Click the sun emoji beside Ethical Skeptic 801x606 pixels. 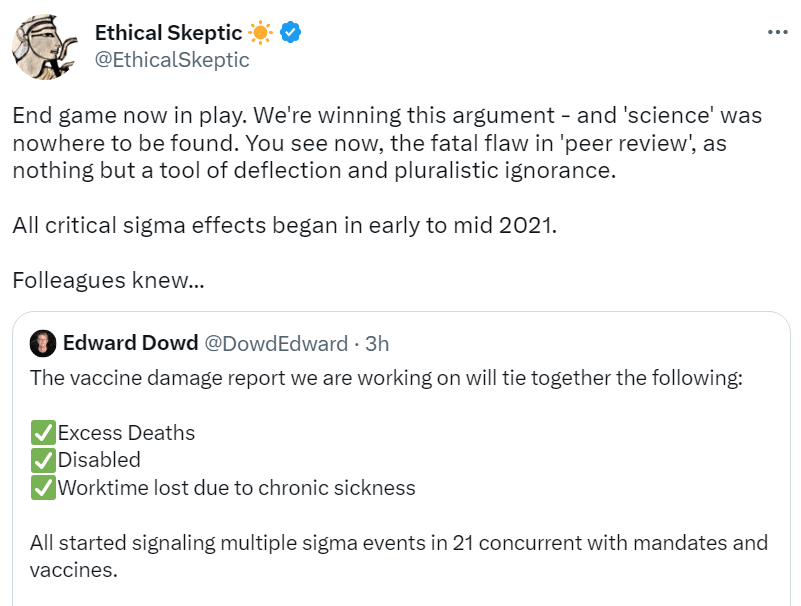[x=260, y=33]
